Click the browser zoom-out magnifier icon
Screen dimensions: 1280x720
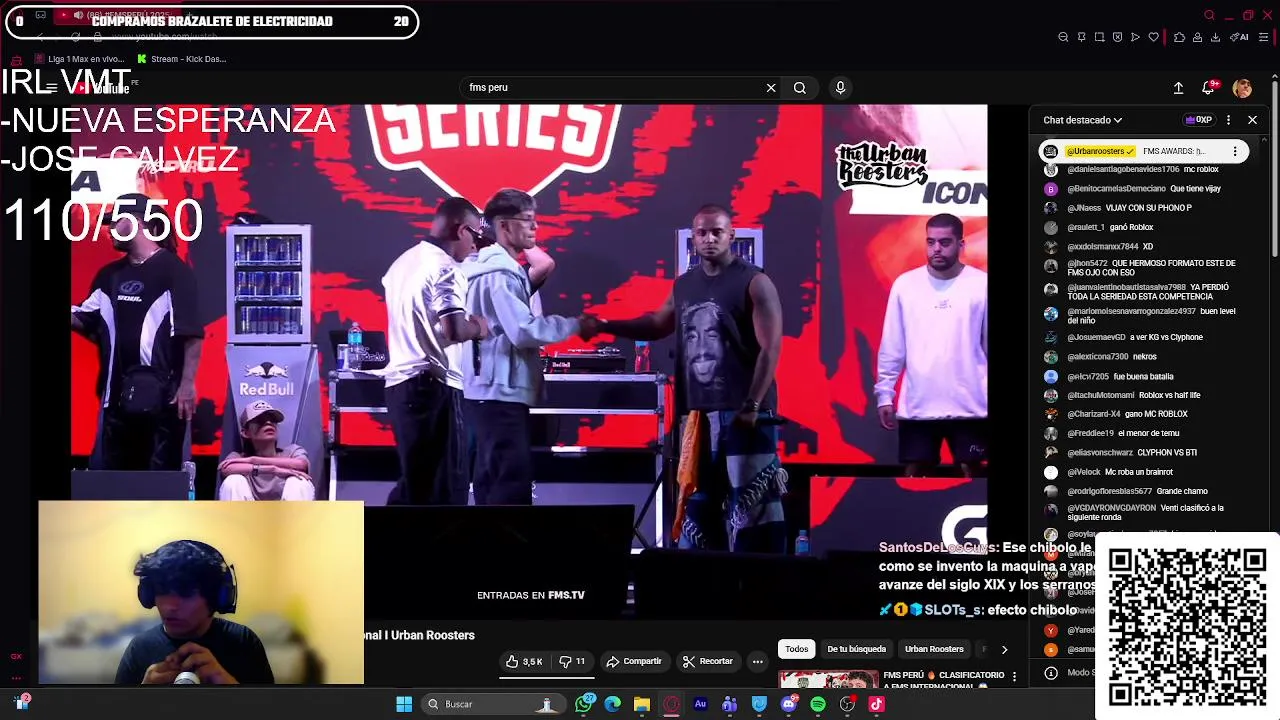click(x=1063, y=37)
